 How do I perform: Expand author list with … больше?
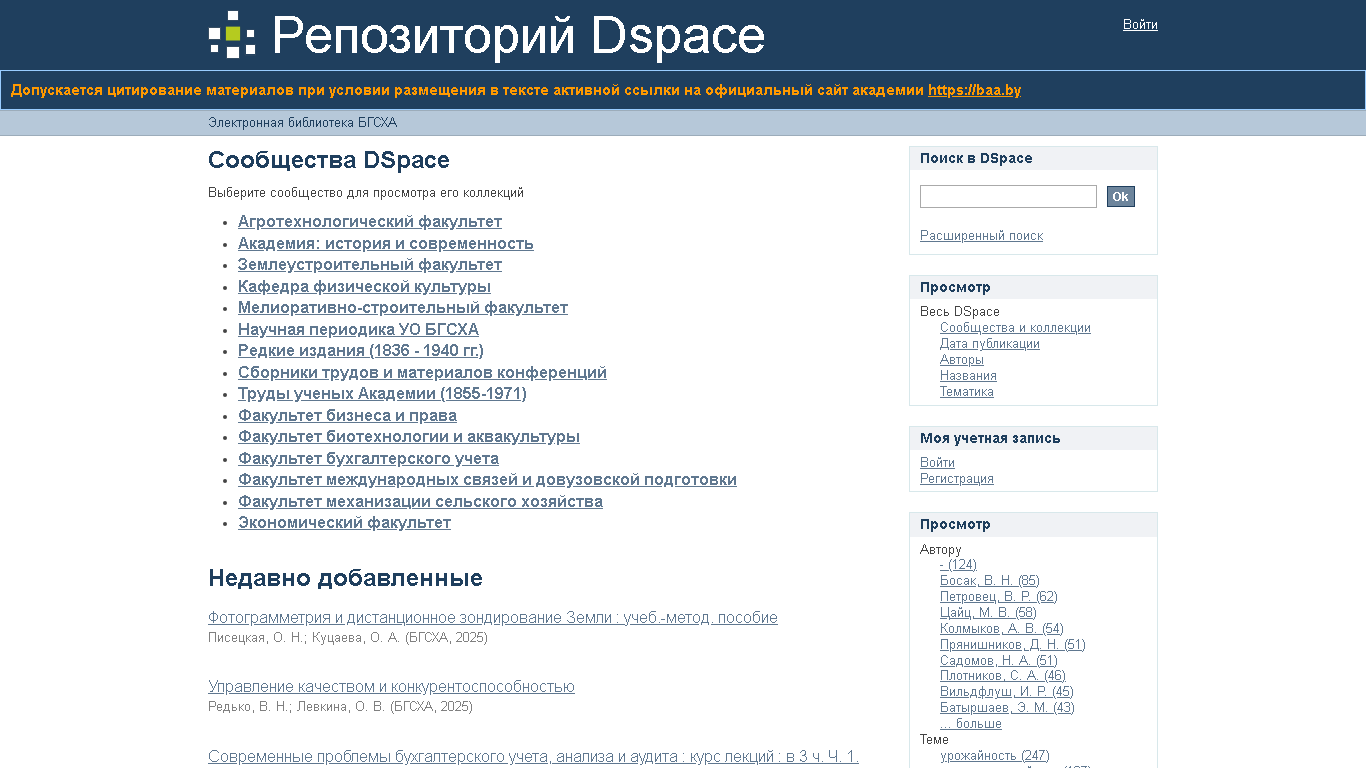point(970,724)
